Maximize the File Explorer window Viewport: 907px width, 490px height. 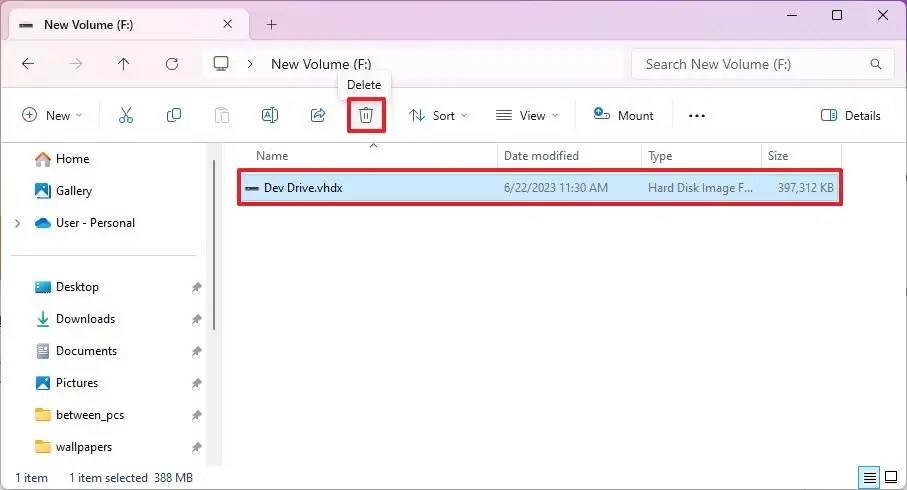[836, 15]
